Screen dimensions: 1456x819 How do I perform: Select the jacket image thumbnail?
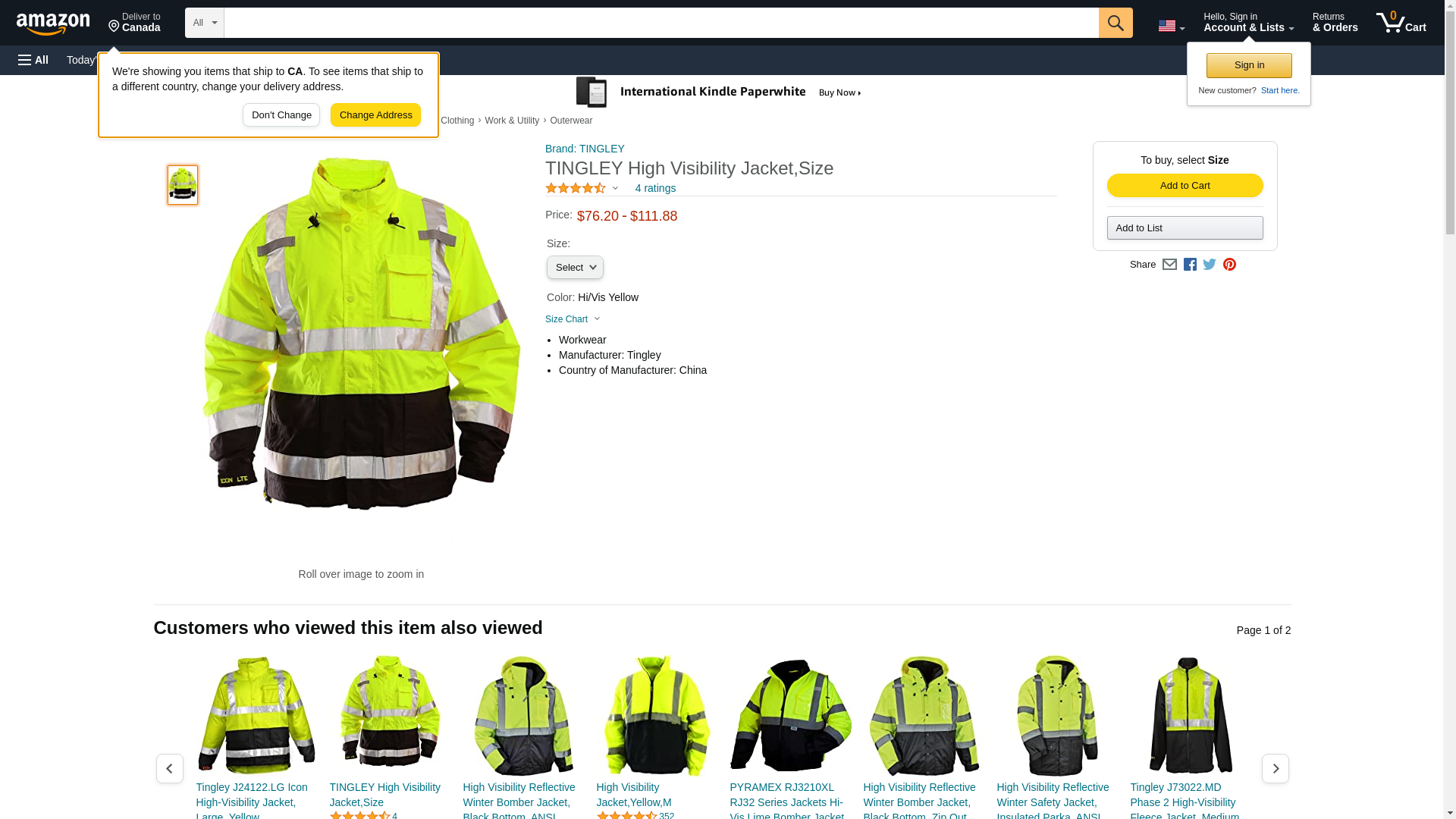(x=183, y=185)
